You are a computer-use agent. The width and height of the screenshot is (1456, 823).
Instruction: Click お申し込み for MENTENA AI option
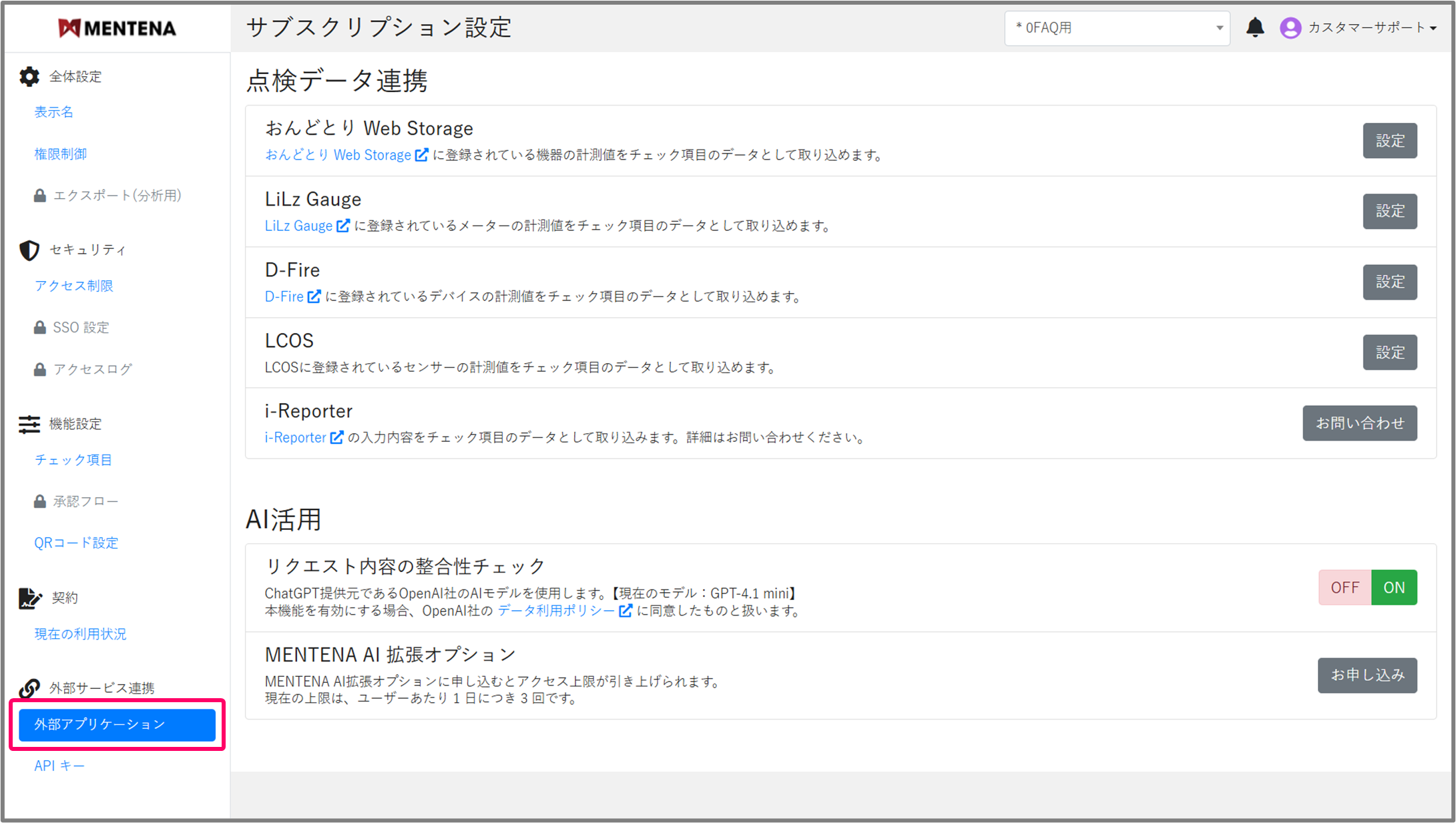[1367, 675]
